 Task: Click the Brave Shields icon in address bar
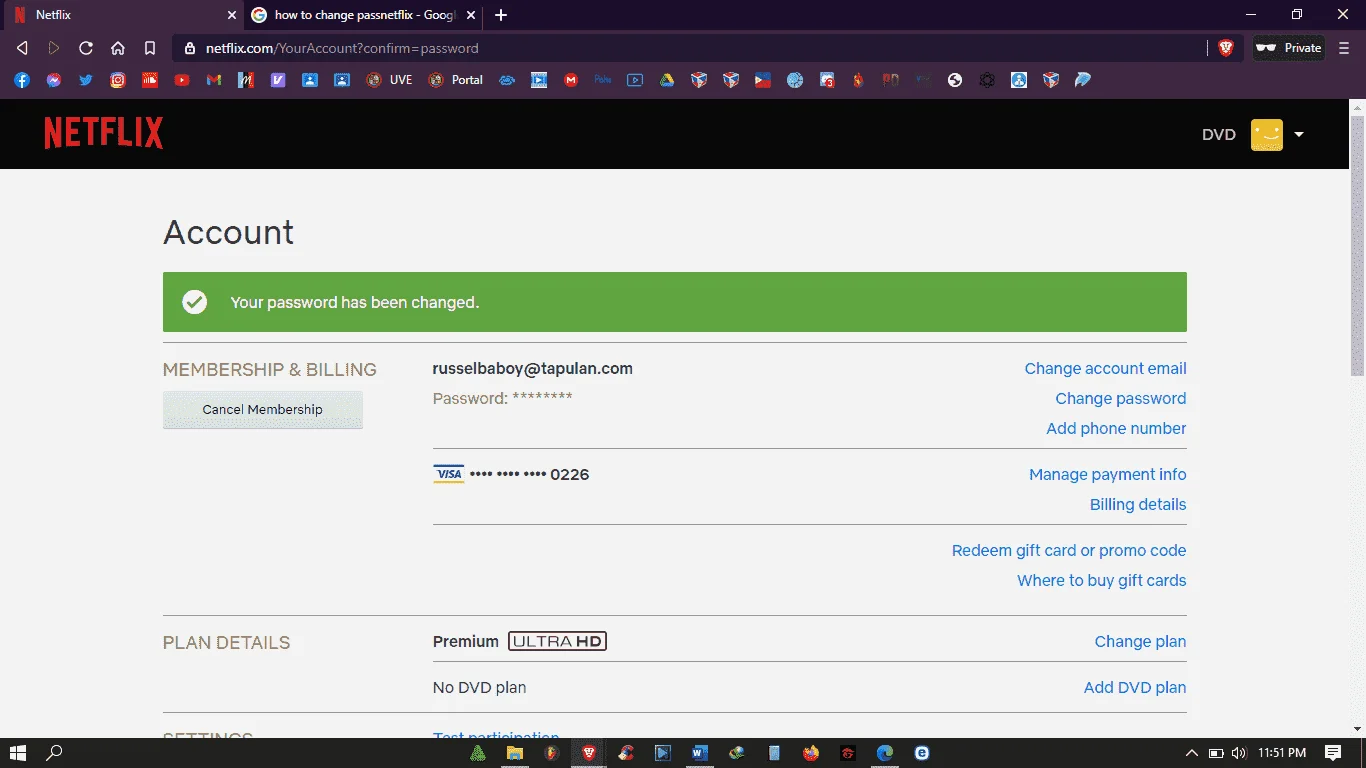1226,48
